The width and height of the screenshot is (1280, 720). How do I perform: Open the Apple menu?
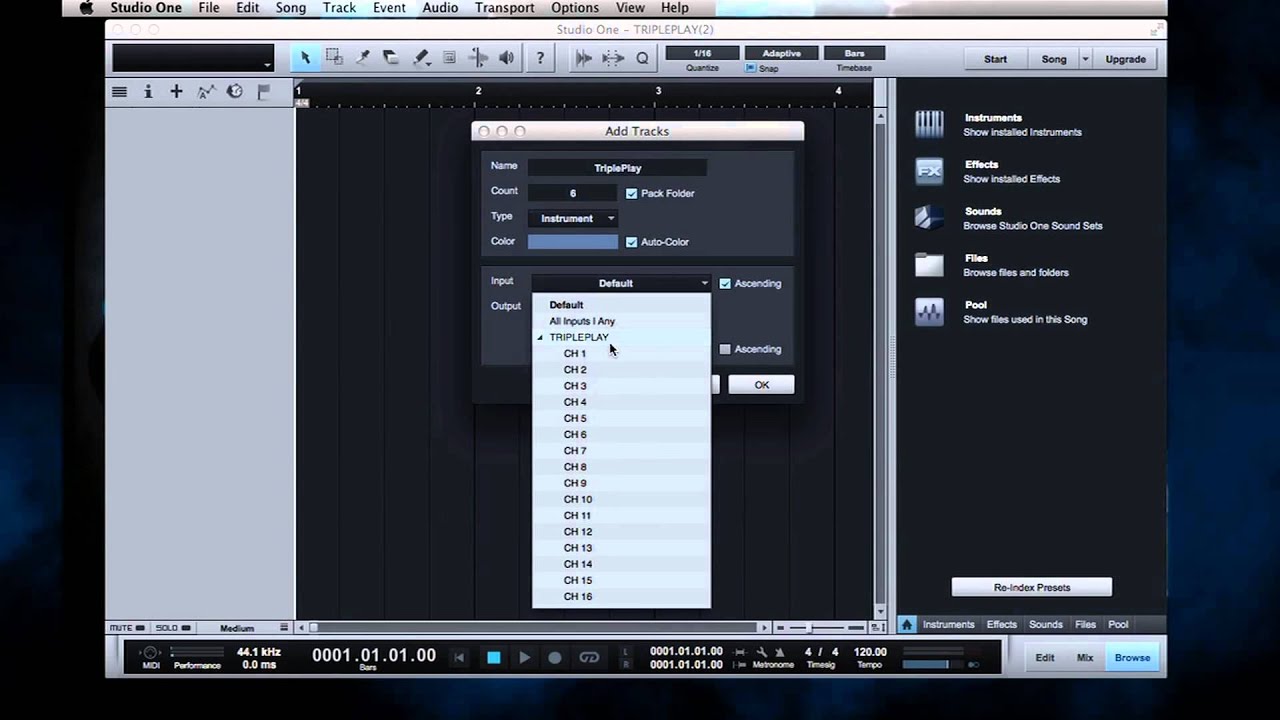[x=87, y=8]
